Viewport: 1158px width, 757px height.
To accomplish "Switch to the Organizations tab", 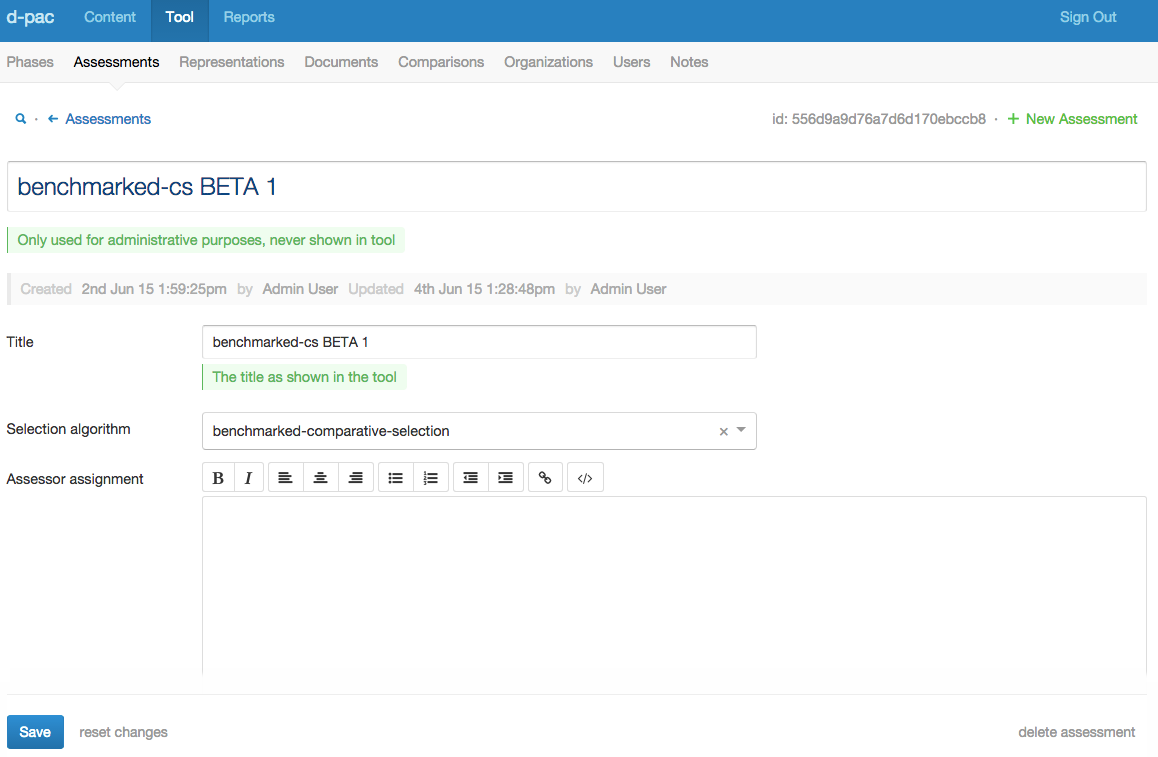I will [x=549, y=62].
